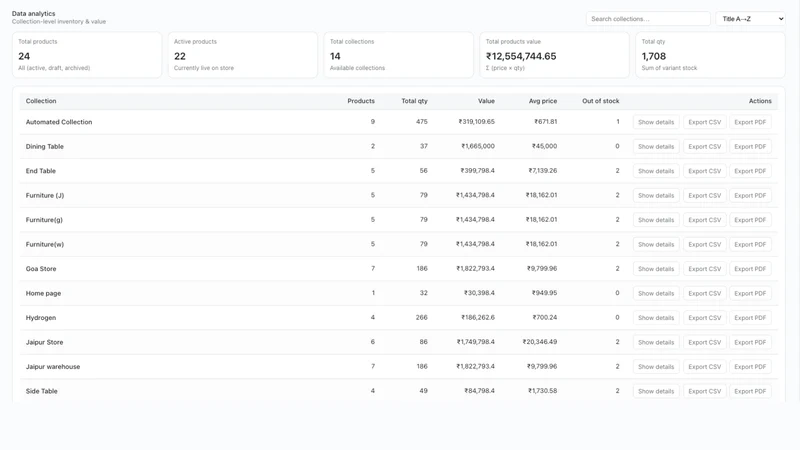Export CSV for Furniture(g)
This screenshot has height=450, width=800.
(x=705, y=220)
